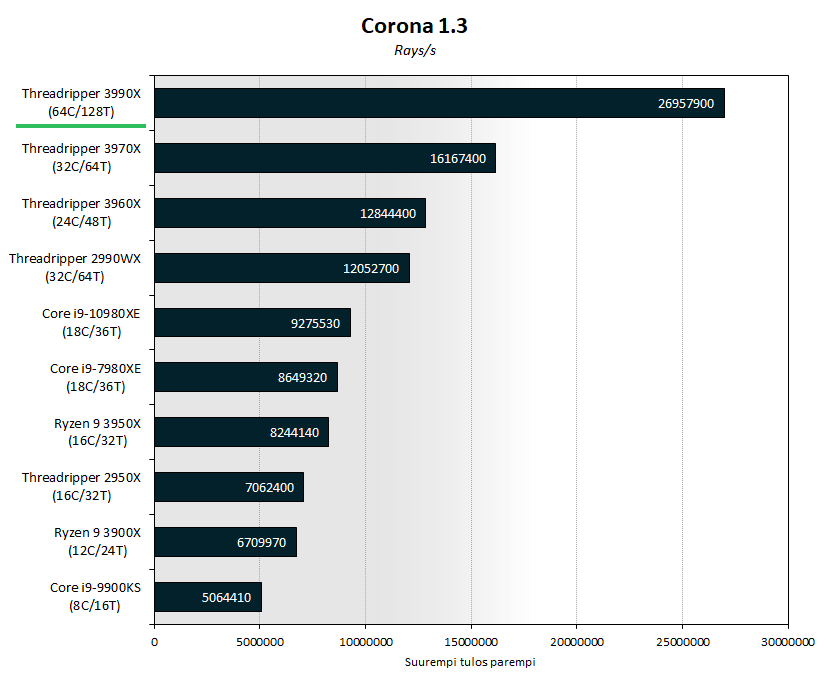
Task: Click the 30000000 axis tick label
Action: [x=788, y=642]
